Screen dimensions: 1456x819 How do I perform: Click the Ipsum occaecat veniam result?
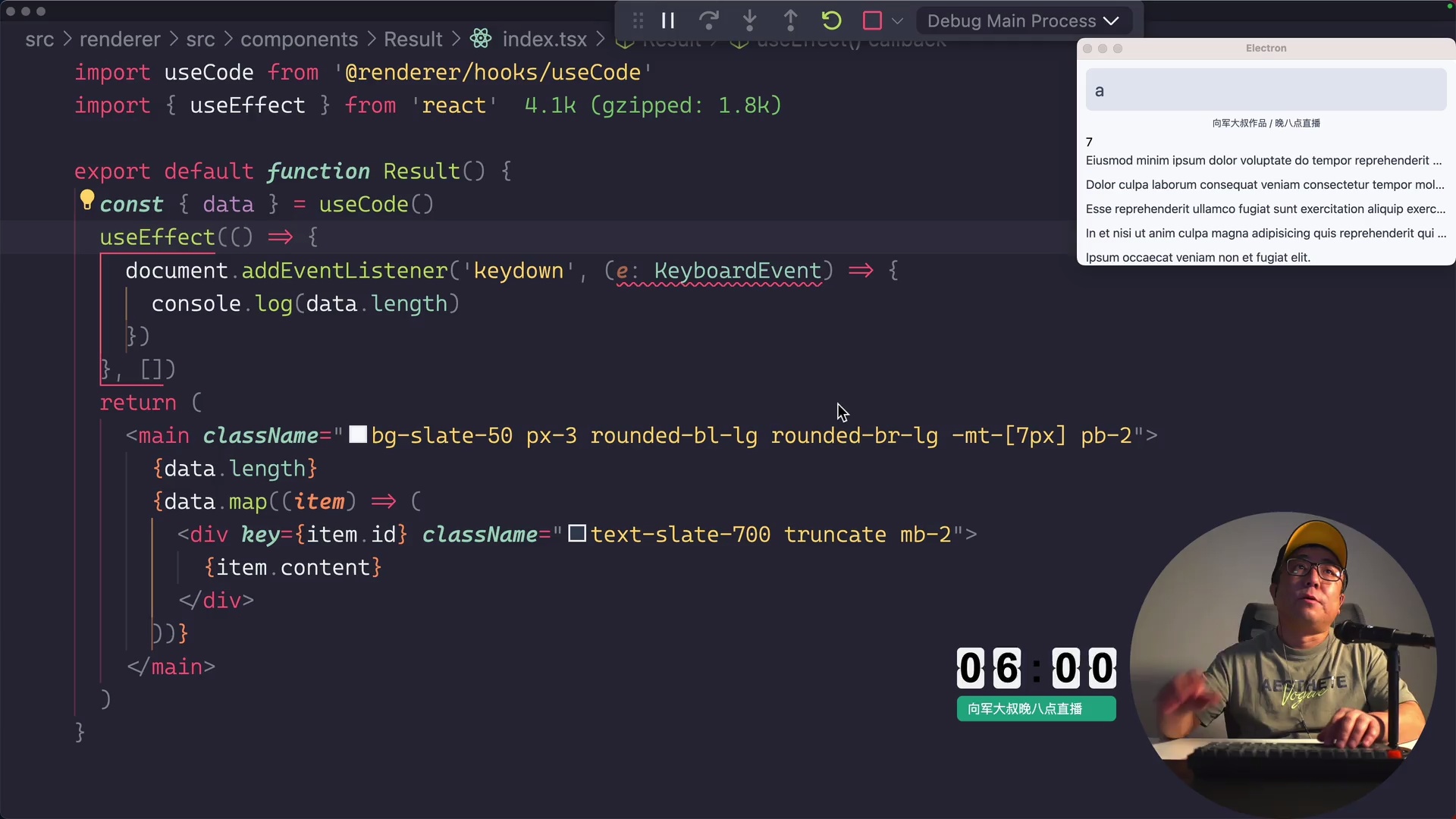(1198, 257)
